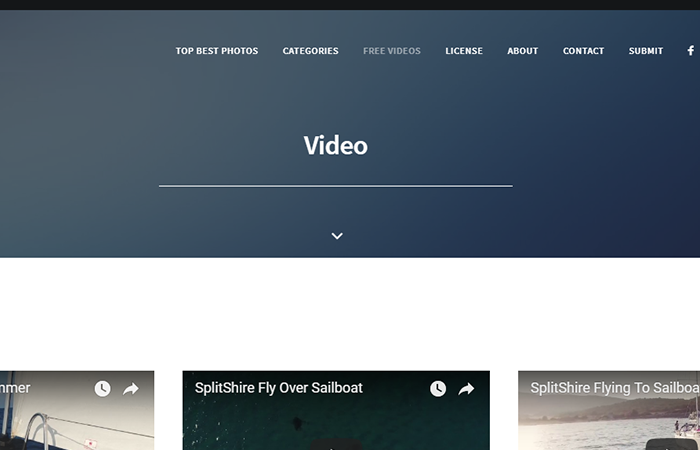
Task: Click the Submit navigation link
Action: click(x=645, y=51)
